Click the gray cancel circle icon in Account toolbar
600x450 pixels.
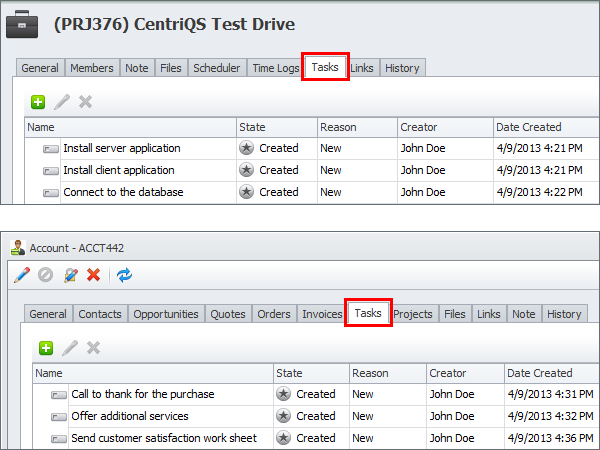click(x=46, y=275)
